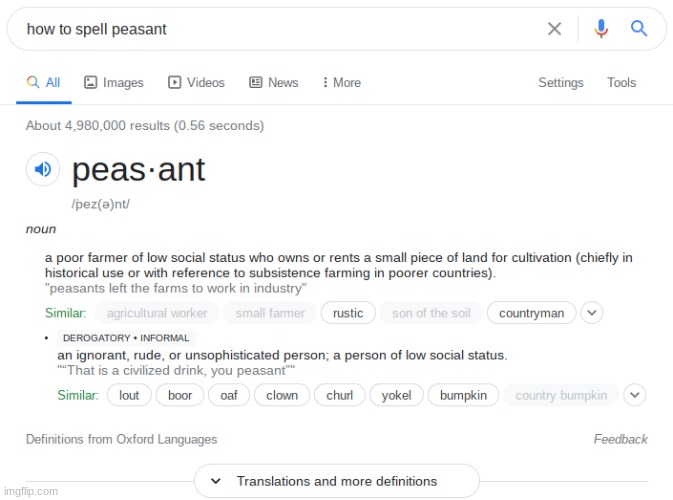Clear the search box with the X icon

554,29
